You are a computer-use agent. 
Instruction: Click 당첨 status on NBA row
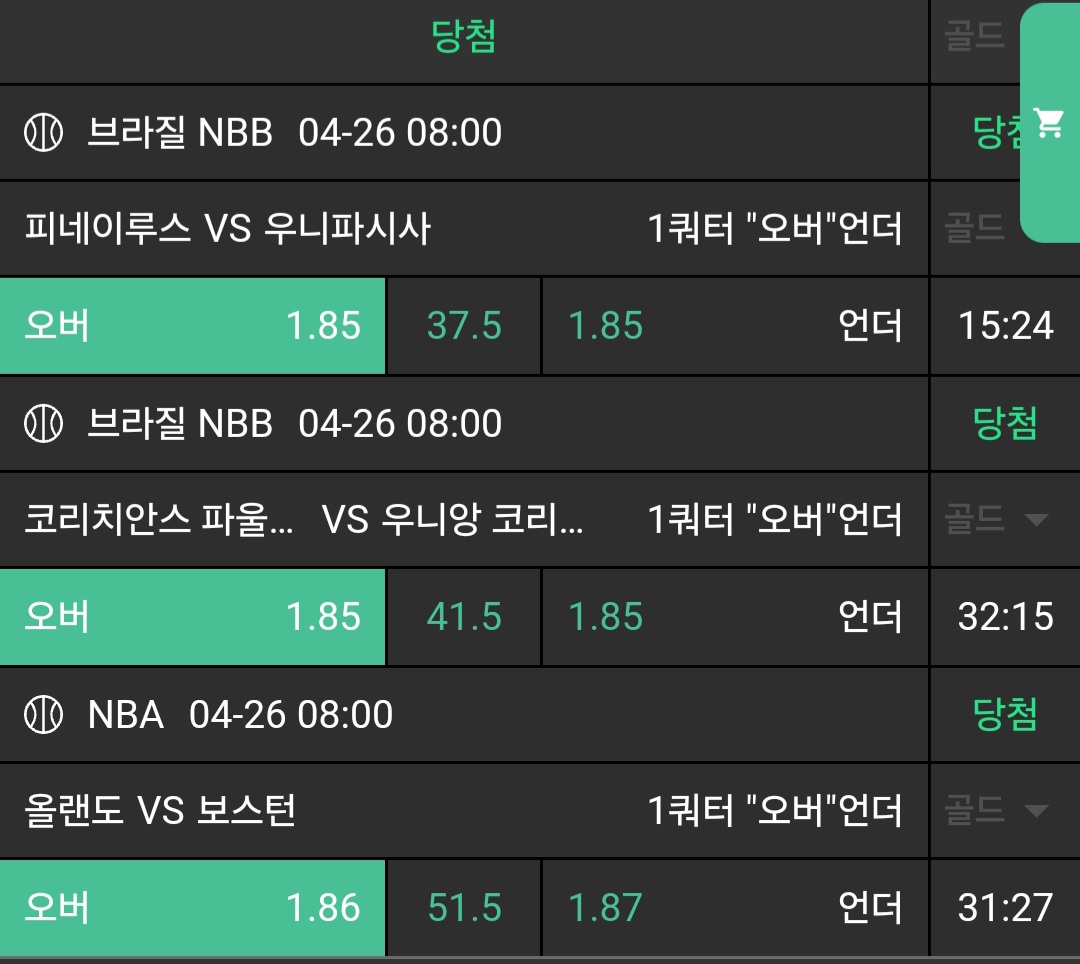[1005, 715]
